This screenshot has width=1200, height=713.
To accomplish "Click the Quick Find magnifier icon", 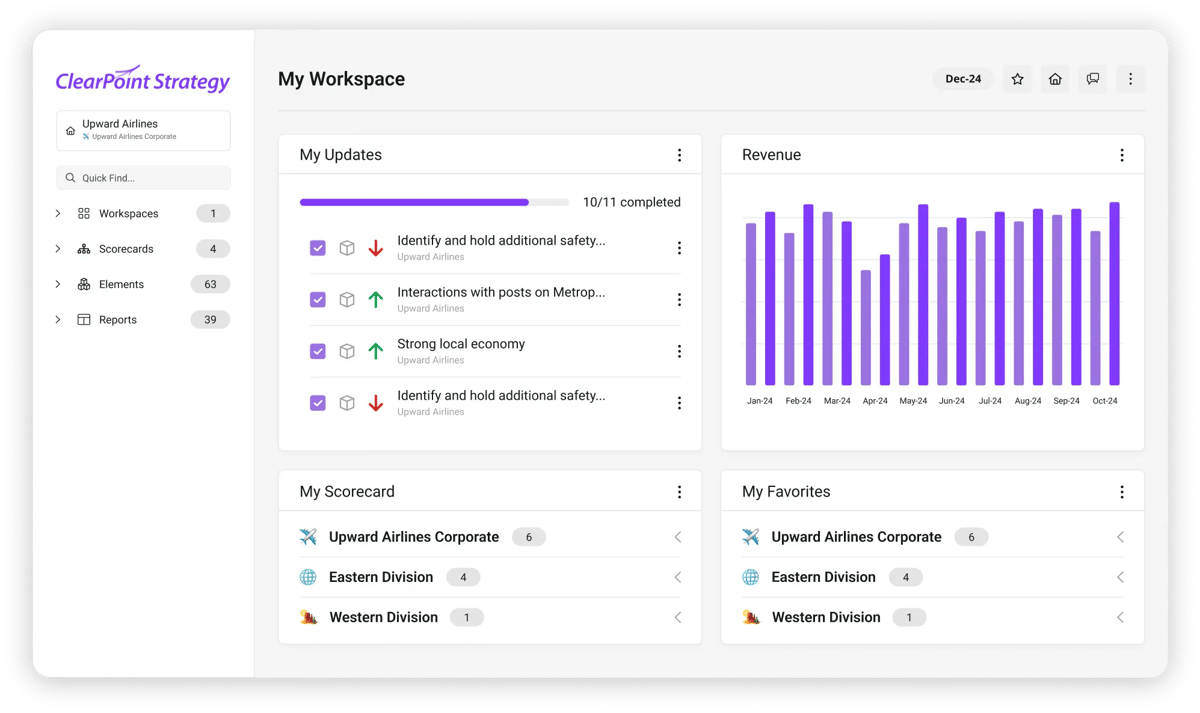I will tap(70, 178).
